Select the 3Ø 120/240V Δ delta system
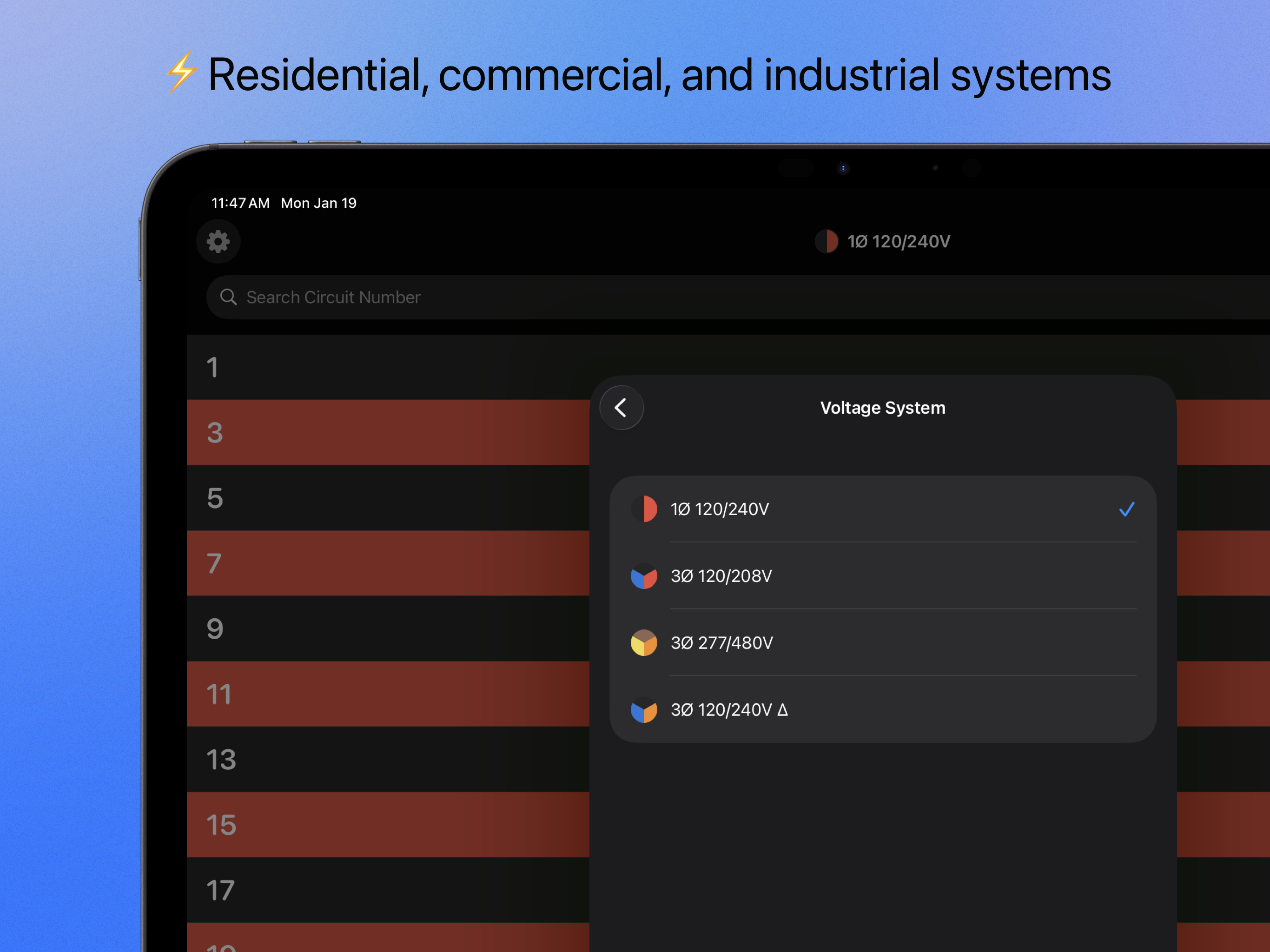Image resolution: width=1270 pixels, height=952 pixels. click(x=883, y=710)
